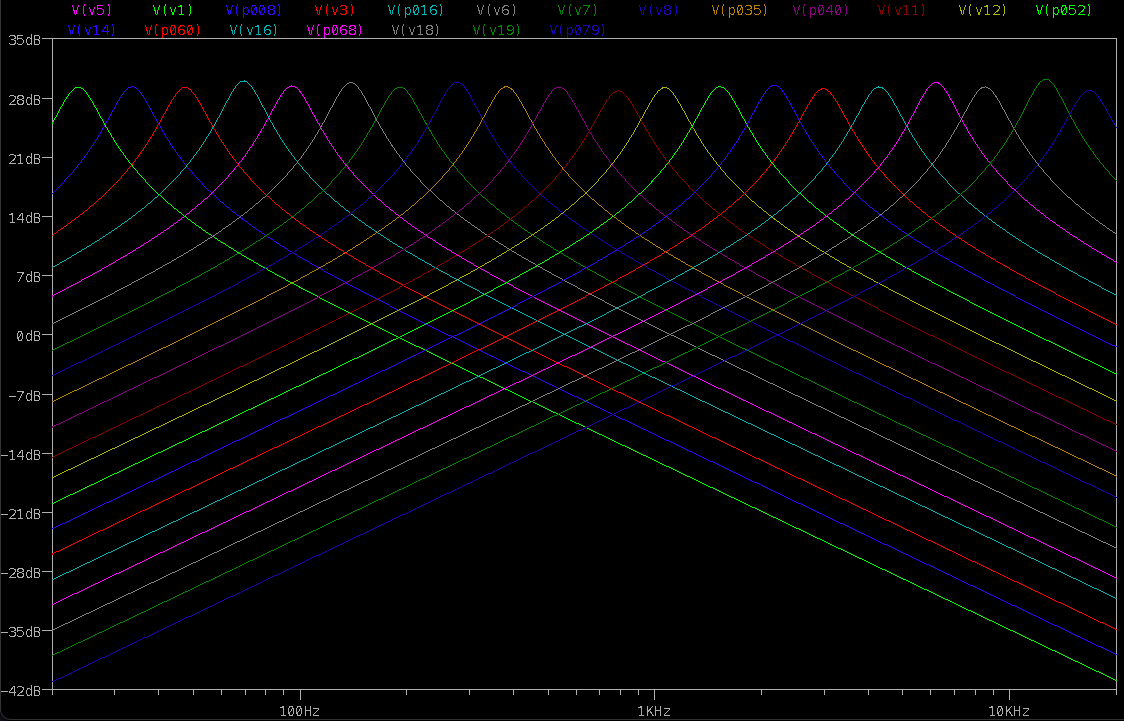The image size is (1124, 721).
Task: Click the 1KHz frequency axis label
Action: [654, 711]
